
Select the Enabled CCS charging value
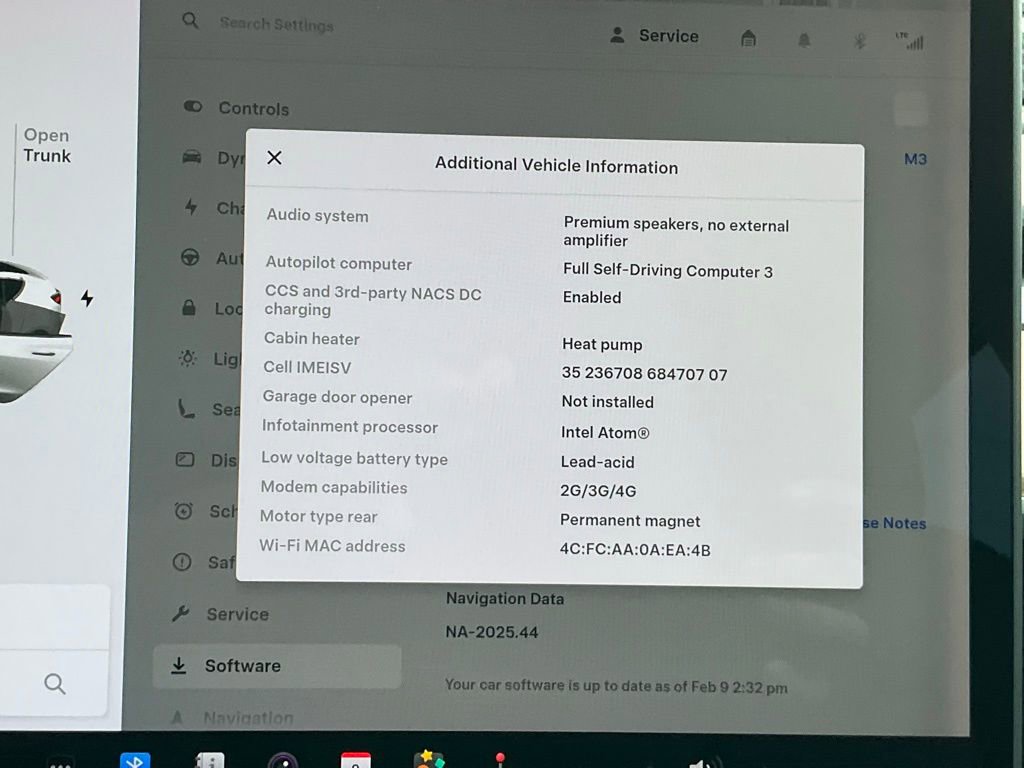(592, 297)
